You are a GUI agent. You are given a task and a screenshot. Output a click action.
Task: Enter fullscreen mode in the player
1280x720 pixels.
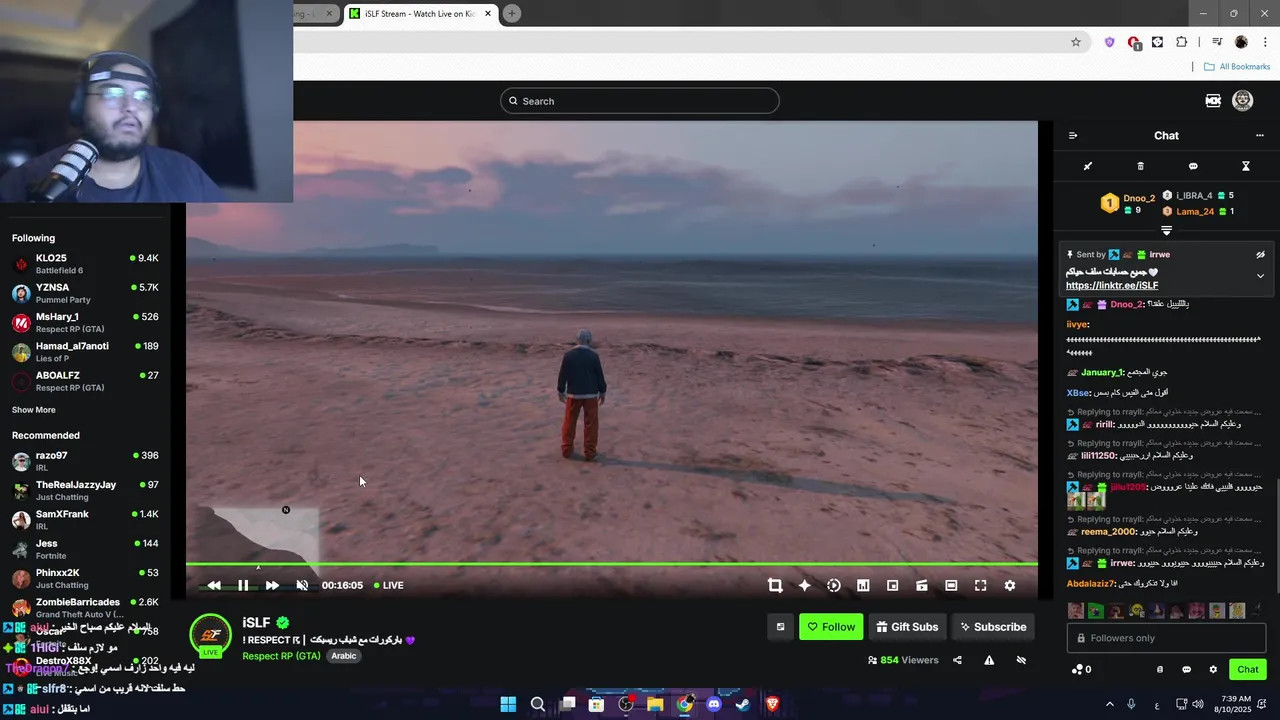(x=981, y=586)
